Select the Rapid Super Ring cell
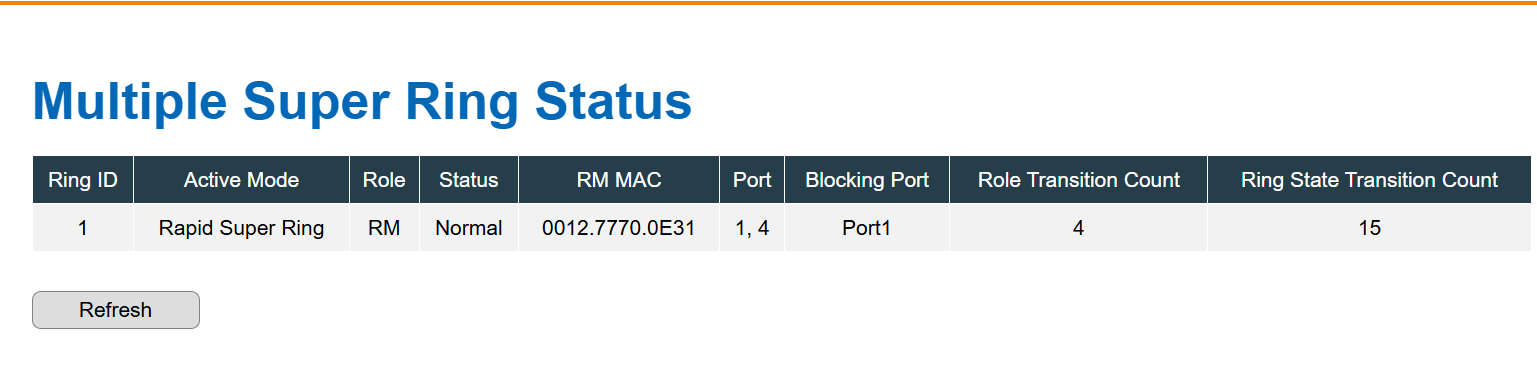The image size is (1537, 389). (x=241, y=228)
